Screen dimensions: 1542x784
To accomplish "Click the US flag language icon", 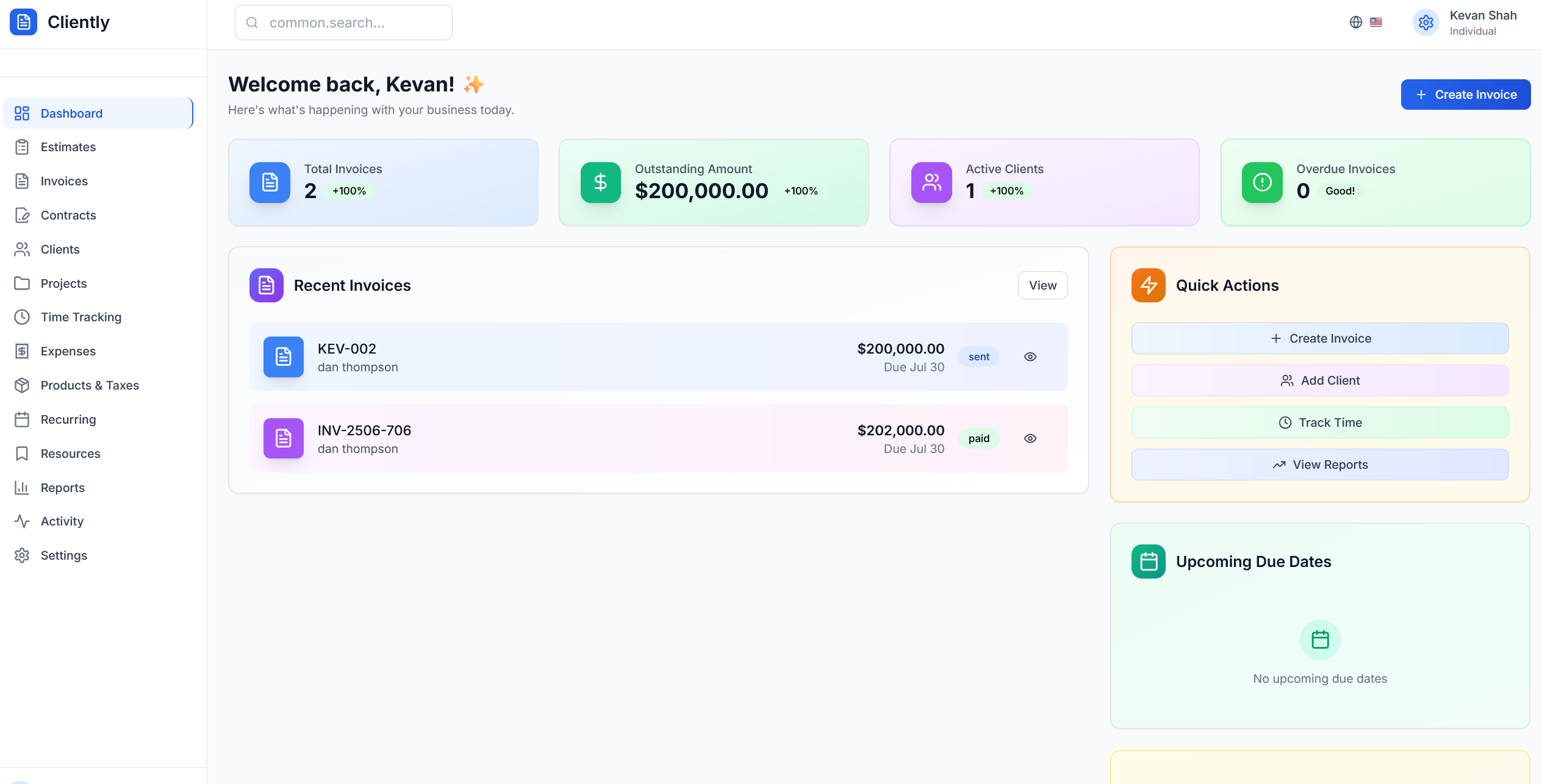I will (1376, 23).
